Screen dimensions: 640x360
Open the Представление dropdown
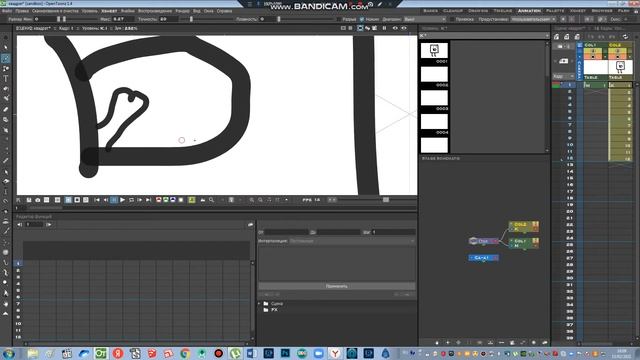pos(533,19)
